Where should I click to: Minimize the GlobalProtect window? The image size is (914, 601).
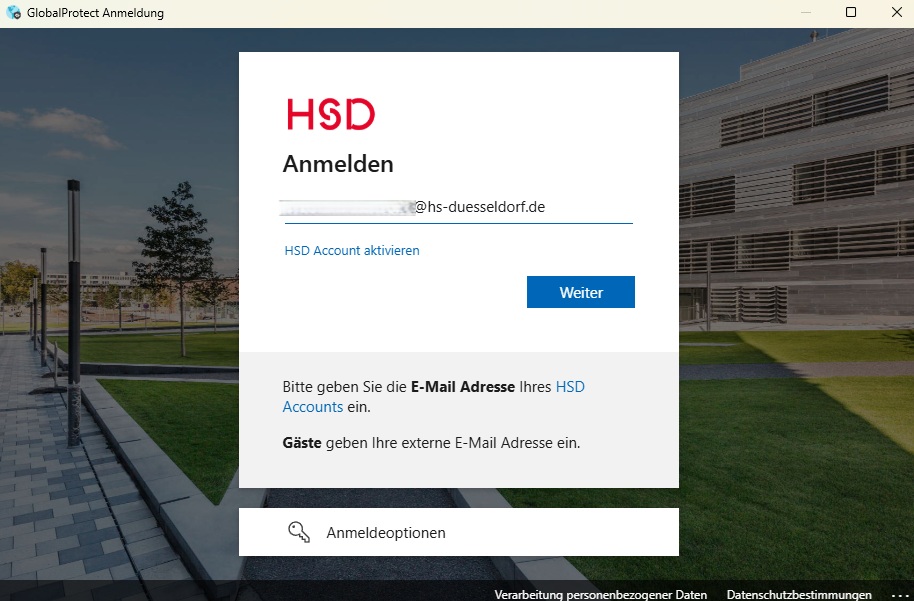pyautogui.click(x=805, y=12)
